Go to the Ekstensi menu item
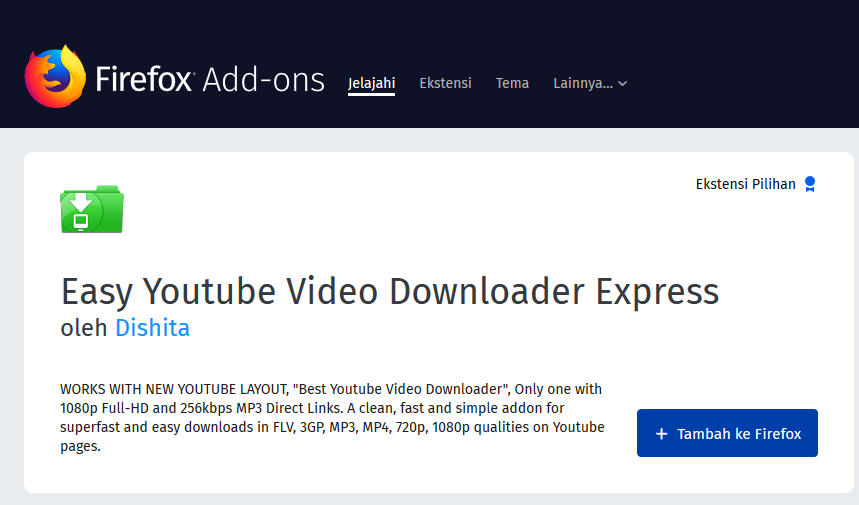Viewport: 859px width, 505px height. point(445,83)
